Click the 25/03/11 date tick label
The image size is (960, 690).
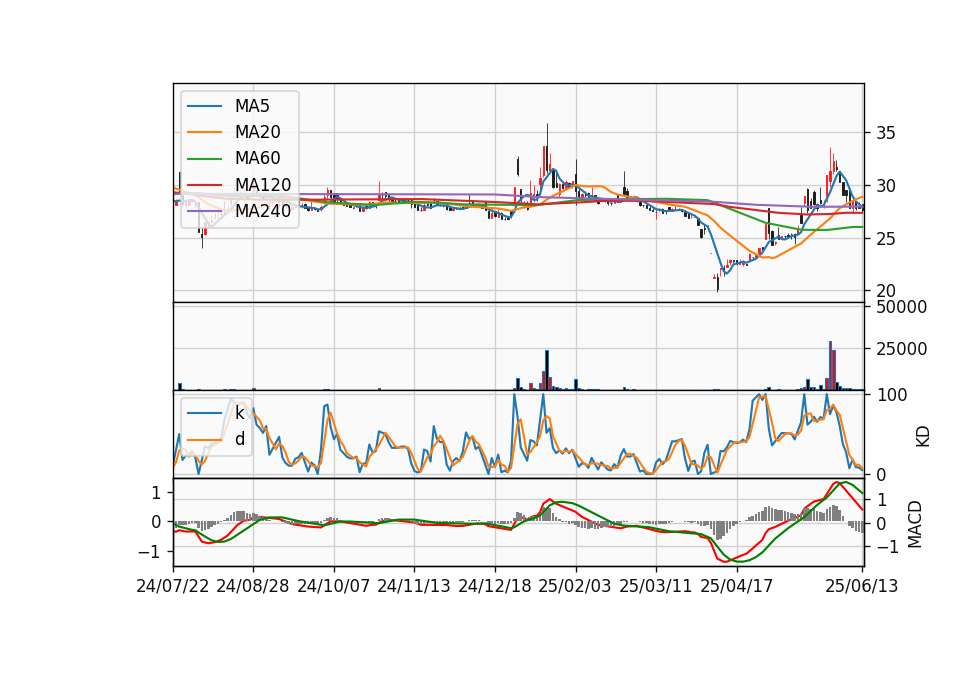click(x=656, y=586)
